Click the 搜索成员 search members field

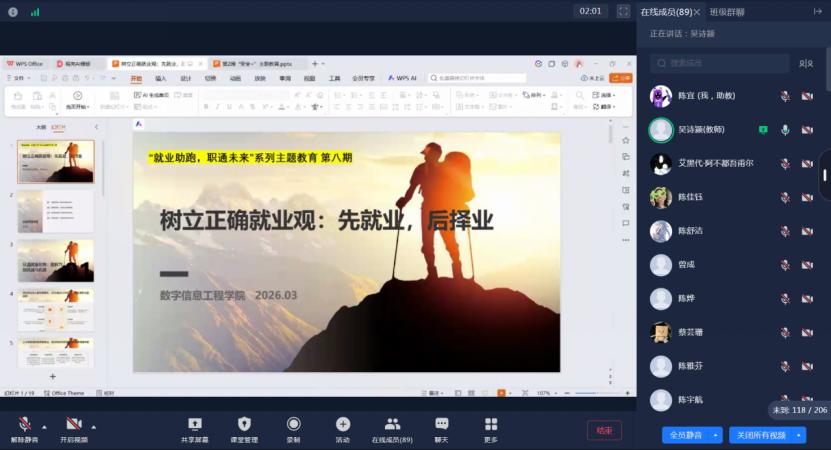(x=720, y=63)
